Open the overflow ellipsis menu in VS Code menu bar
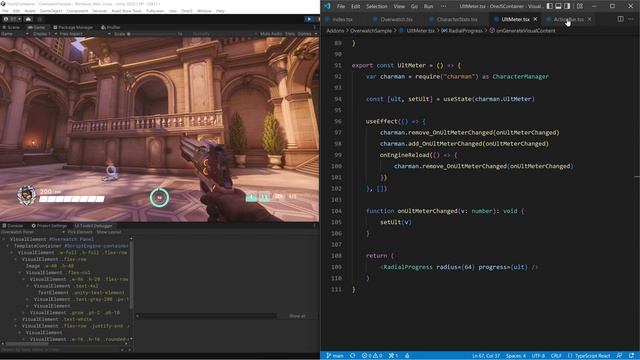Screen dimensions: 640x360 [x=443, y=6]
